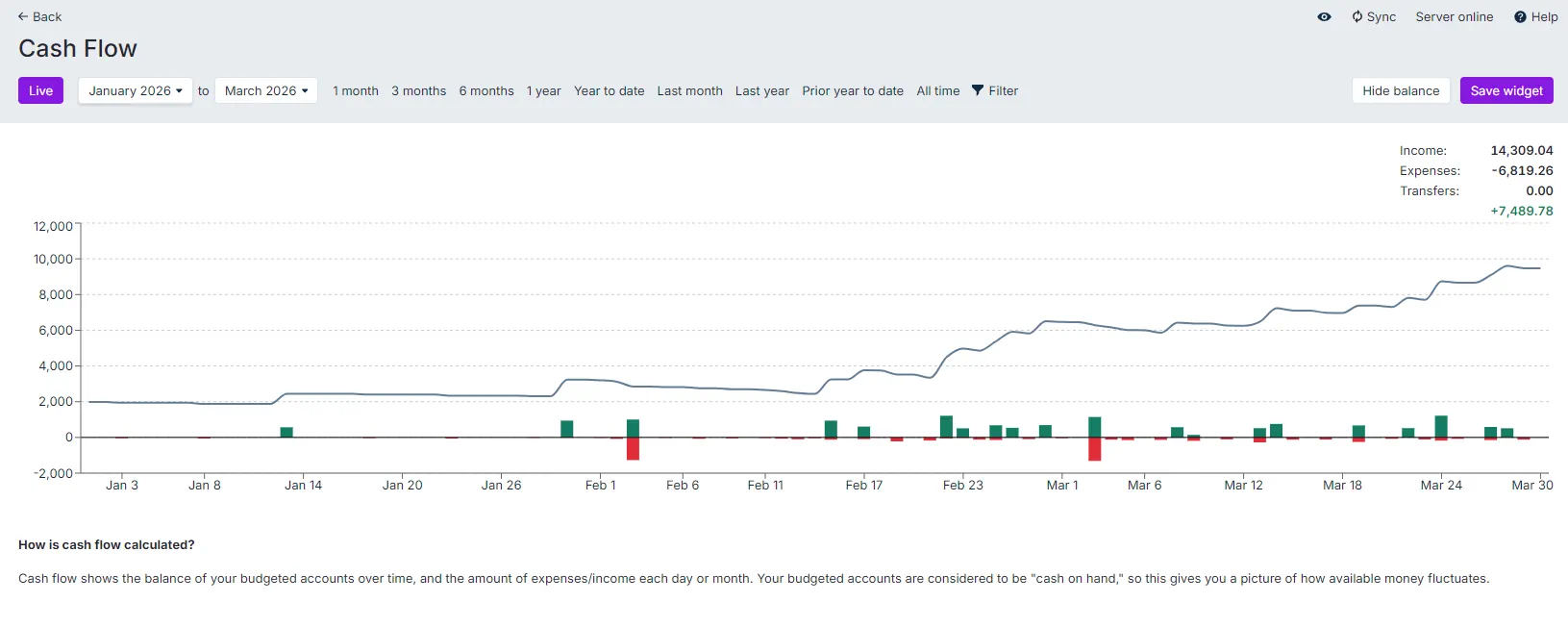Choose the 6 months range
Image resolution: width=1568 pixels, height=627 pixels.
[486, 90]
